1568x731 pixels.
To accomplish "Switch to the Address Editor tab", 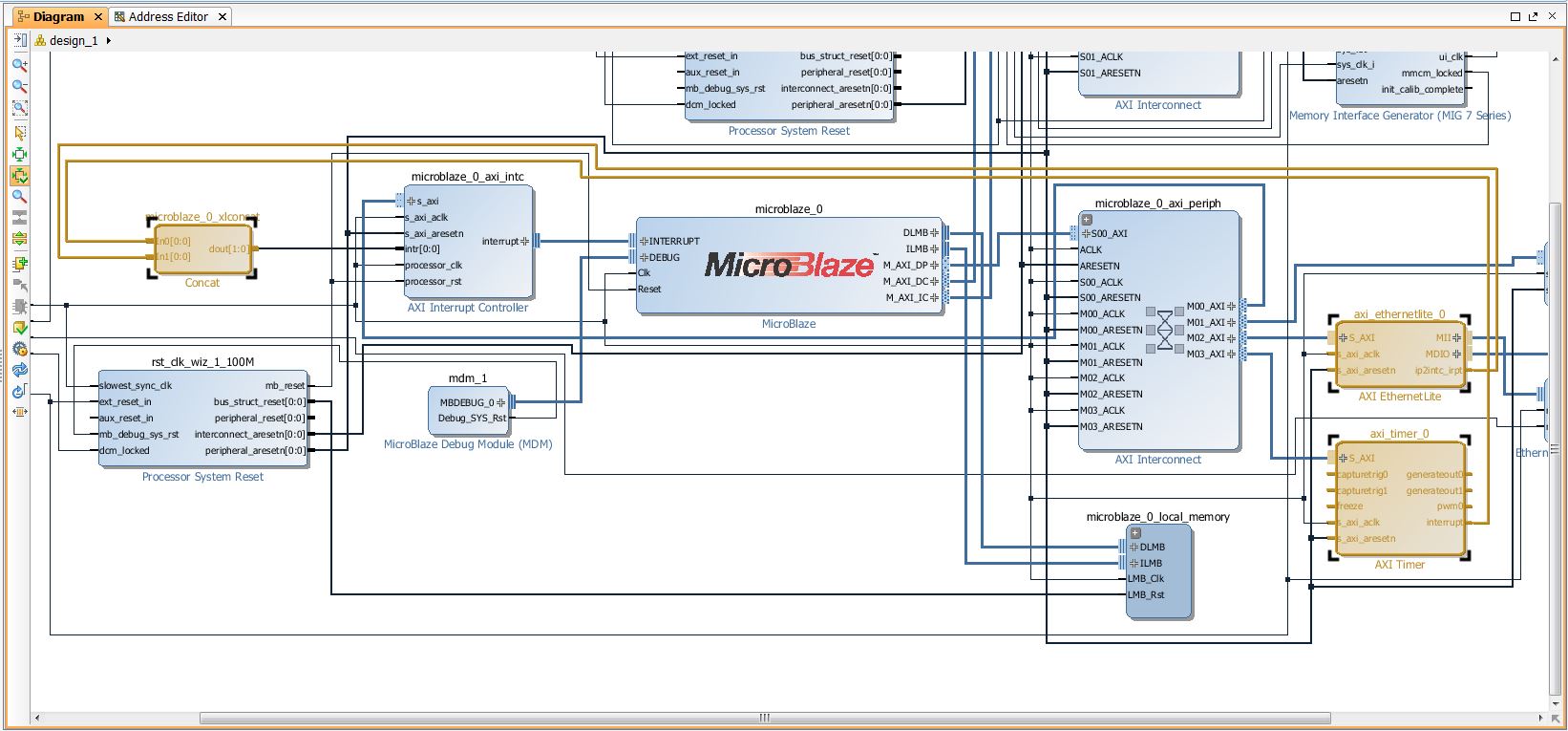I will point(168,16).
